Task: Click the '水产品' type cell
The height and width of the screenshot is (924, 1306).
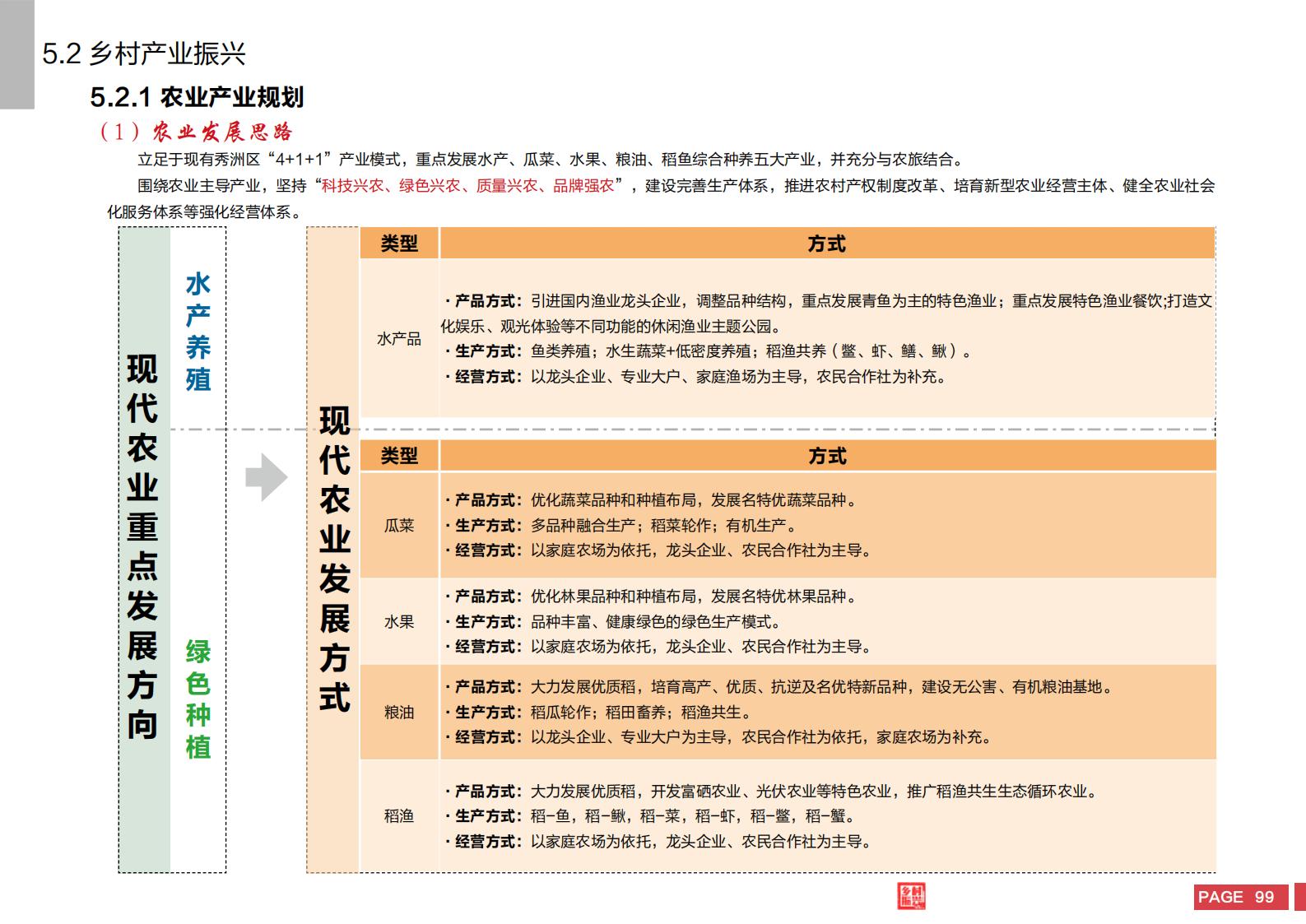Action: coord(399,339)
